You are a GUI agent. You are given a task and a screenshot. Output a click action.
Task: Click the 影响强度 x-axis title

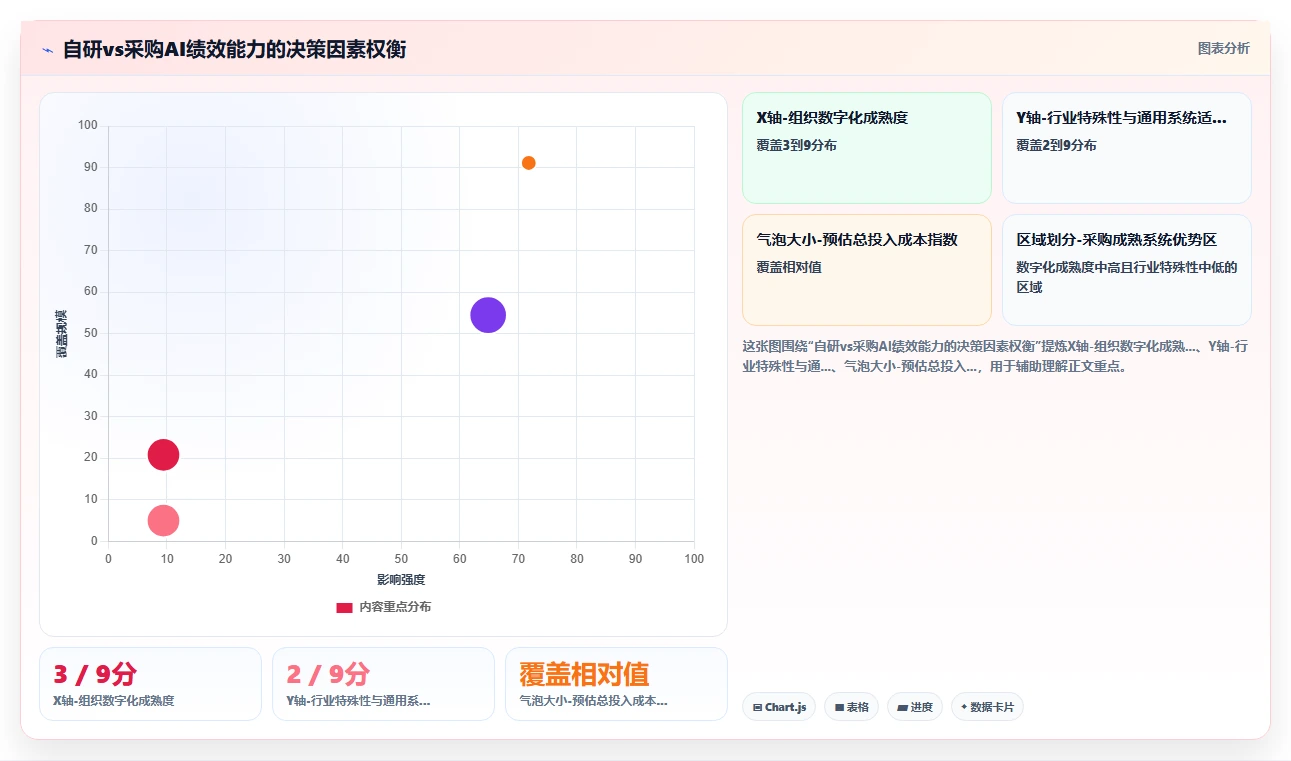pyautogui.click(x=401, y=580)
